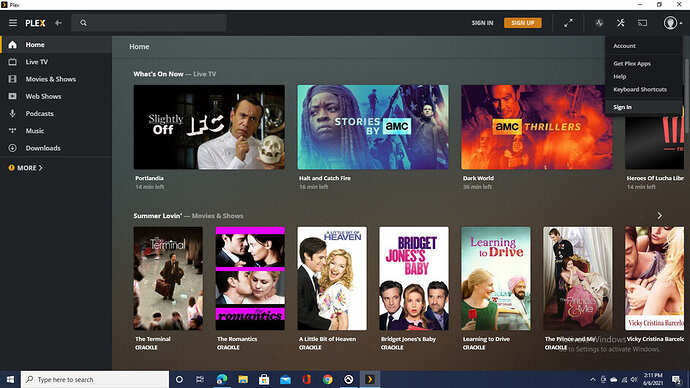
Task: Click SIGN IN in the top bar
Action: [482, 23]
